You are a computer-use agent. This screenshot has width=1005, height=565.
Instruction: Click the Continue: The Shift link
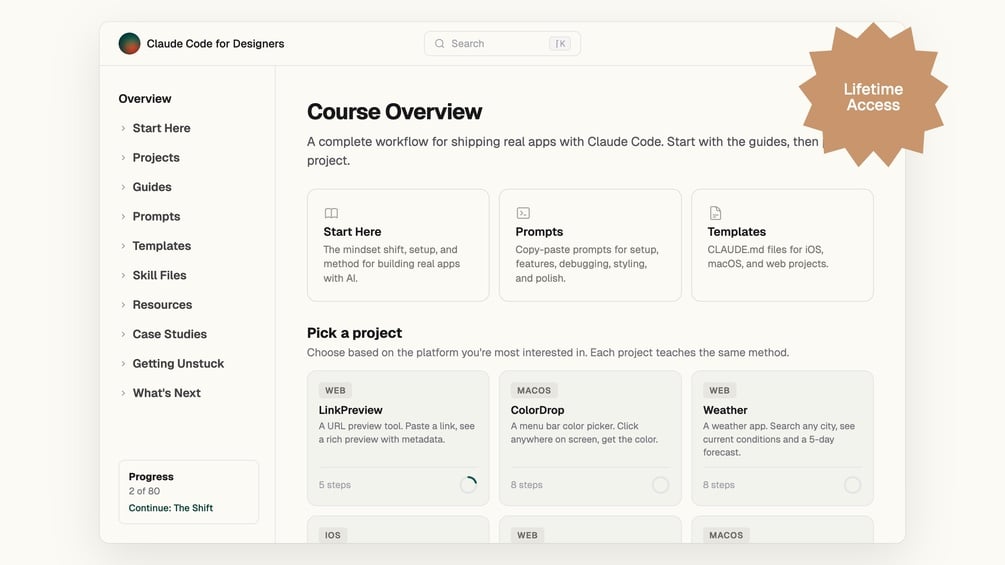pyautogui.click(x=170, y=508)
